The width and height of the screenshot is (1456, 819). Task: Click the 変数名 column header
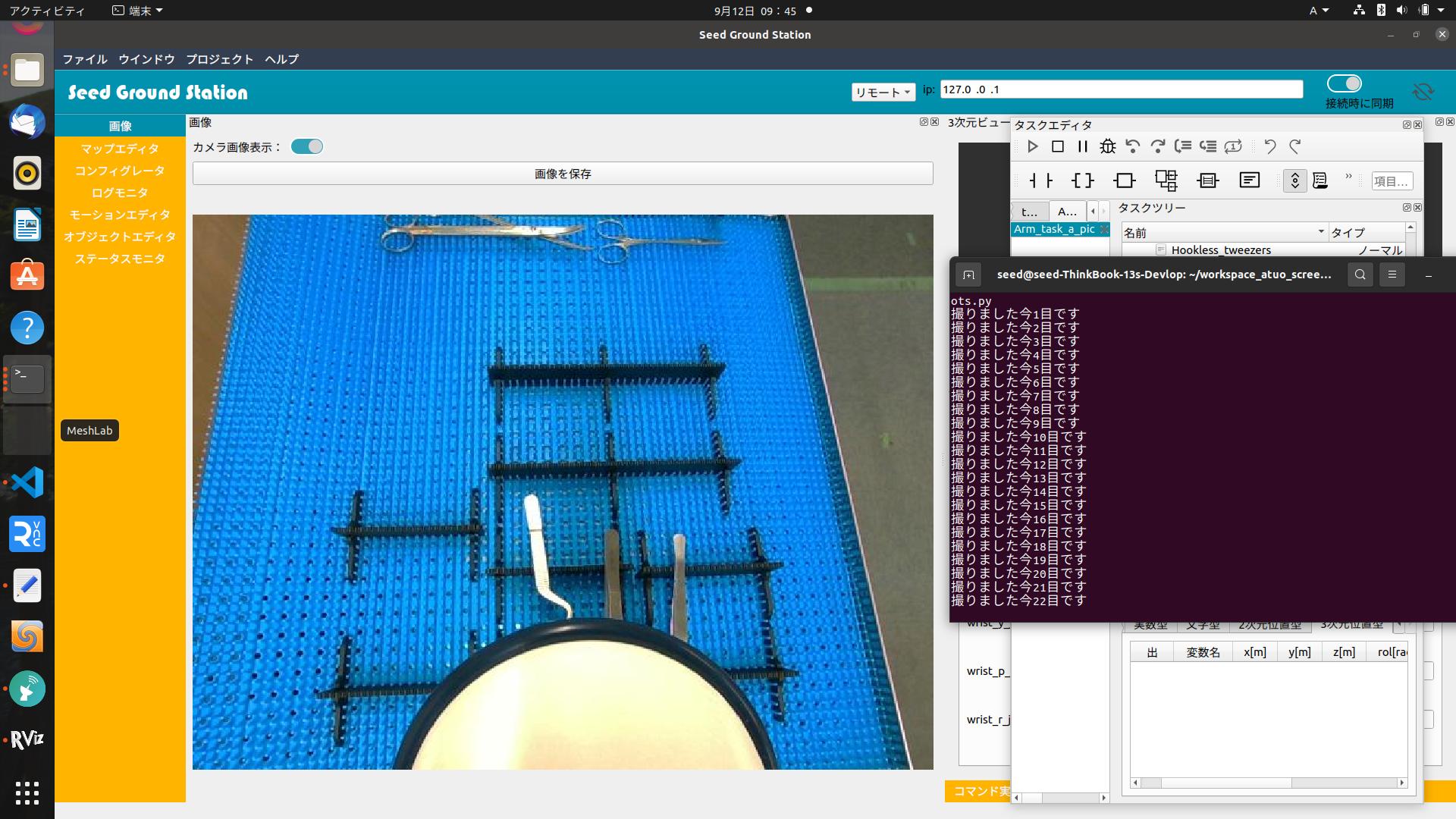pos(1203,652)
